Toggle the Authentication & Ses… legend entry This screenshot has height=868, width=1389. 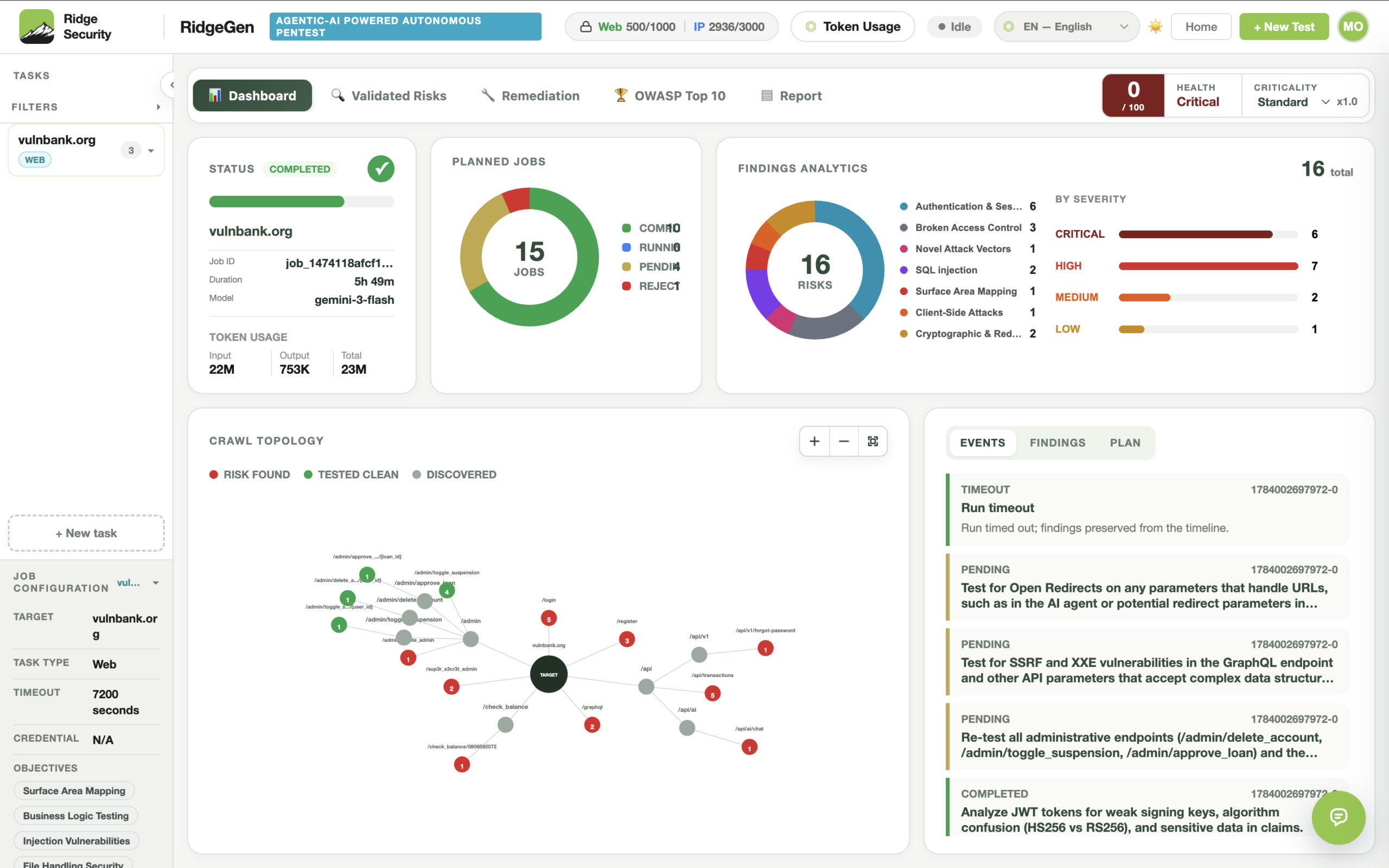click(968, 207)
